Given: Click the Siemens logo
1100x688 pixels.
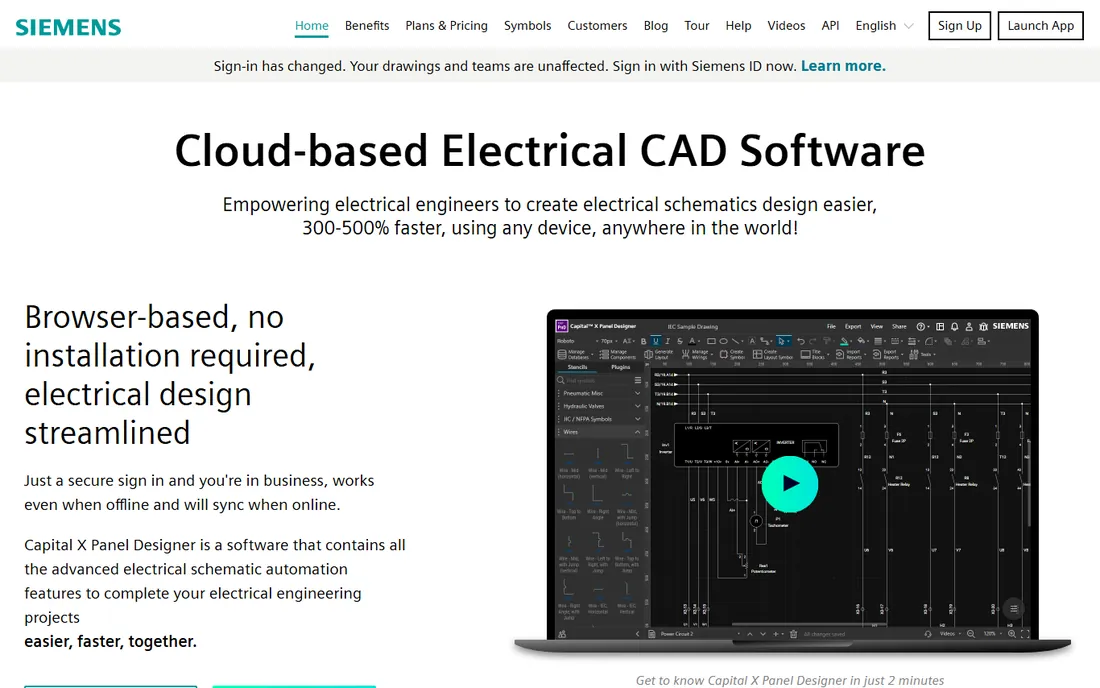Looking at the screenshot, I should pos(68,27).
